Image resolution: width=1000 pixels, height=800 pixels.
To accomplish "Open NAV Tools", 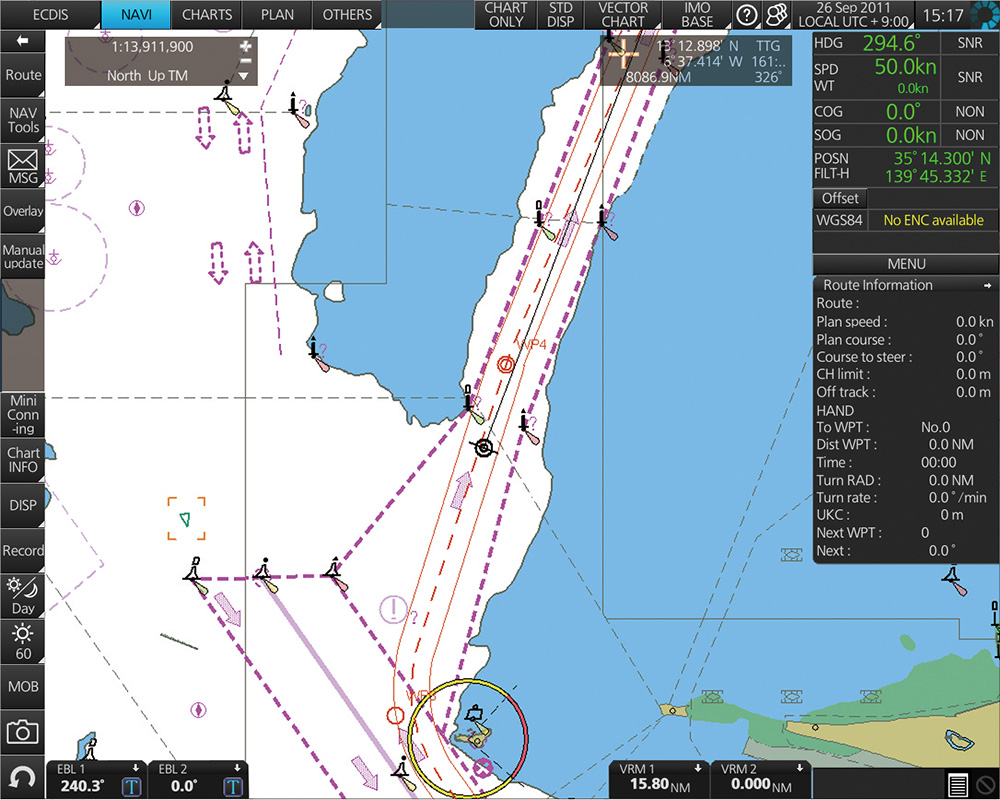I will pos(22,120).
